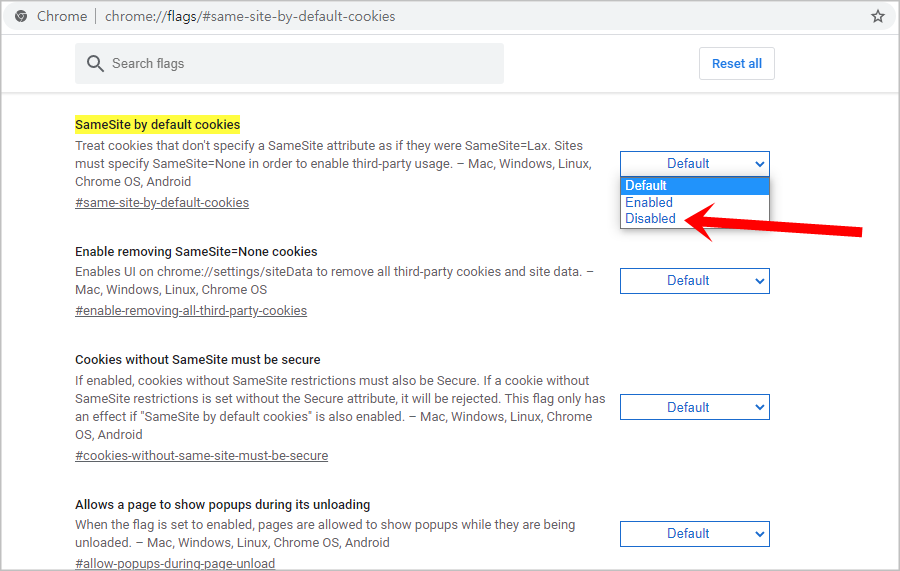Click the Chrome logo icon in address bar
This screenshot has height=571, width=900.
21,16
